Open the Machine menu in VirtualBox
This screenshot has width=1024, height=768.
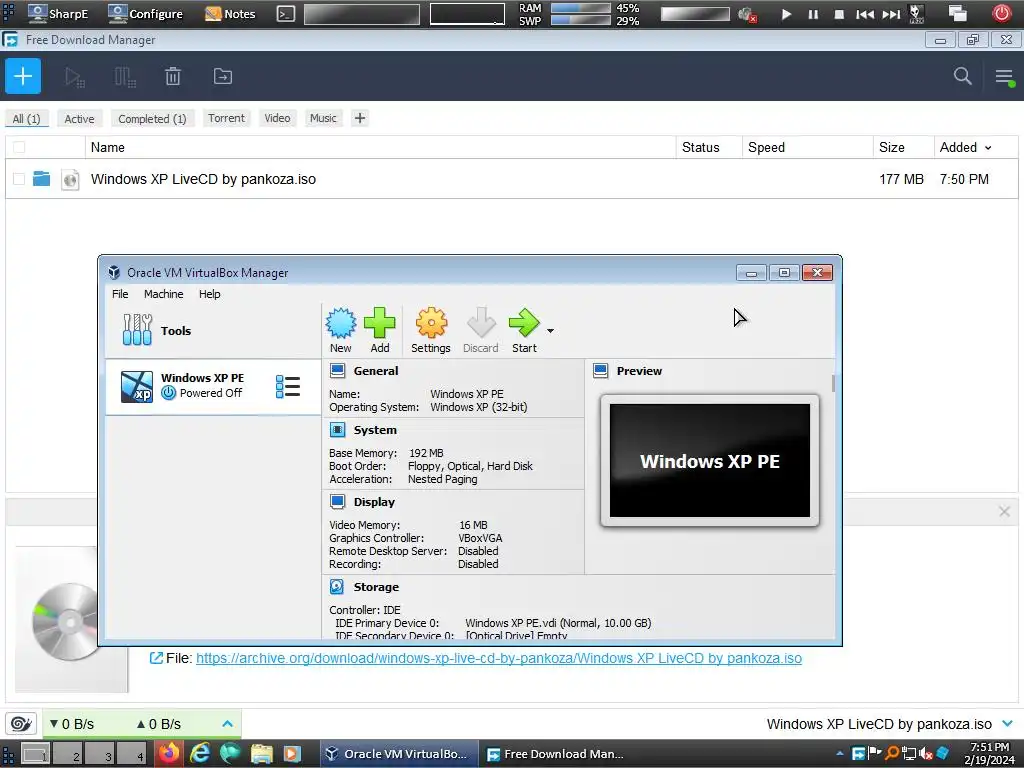pyautogui.click(x=163, y=294)
